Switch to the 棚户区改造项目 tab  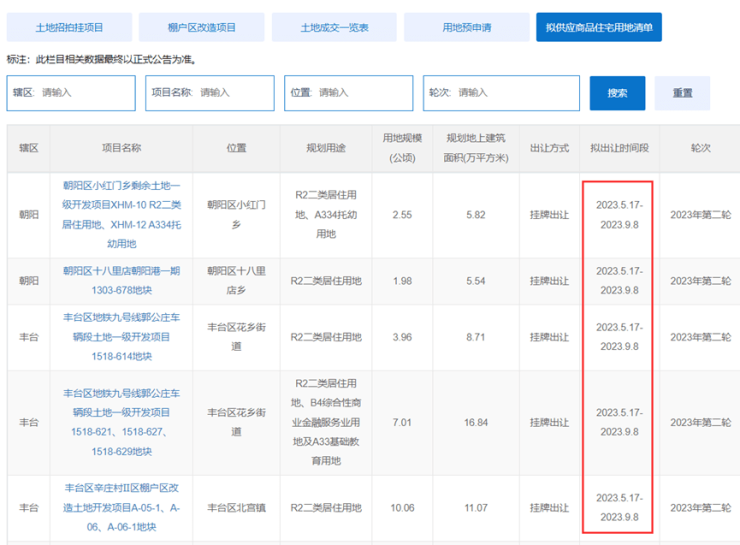(x=201, y=28)
